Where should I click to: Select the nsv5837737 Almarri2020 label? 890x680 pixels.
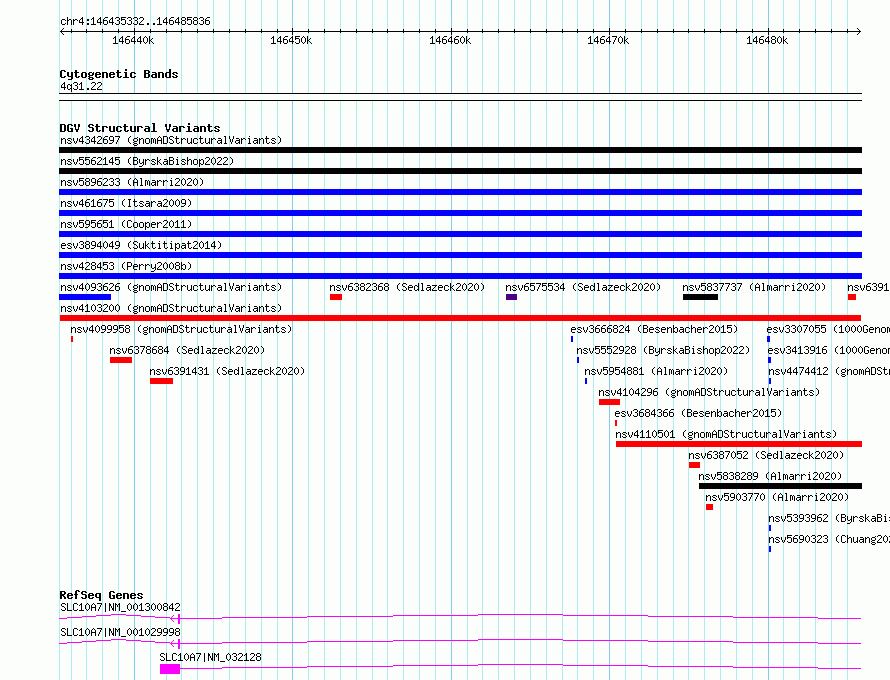pyautogui.click(x=754, y=287)
